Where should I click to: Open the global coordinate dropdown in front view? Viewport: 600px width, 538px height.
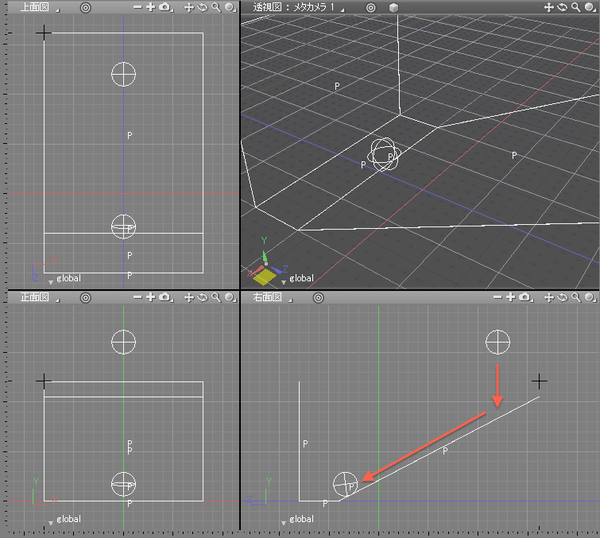click(x=65, y=519)
